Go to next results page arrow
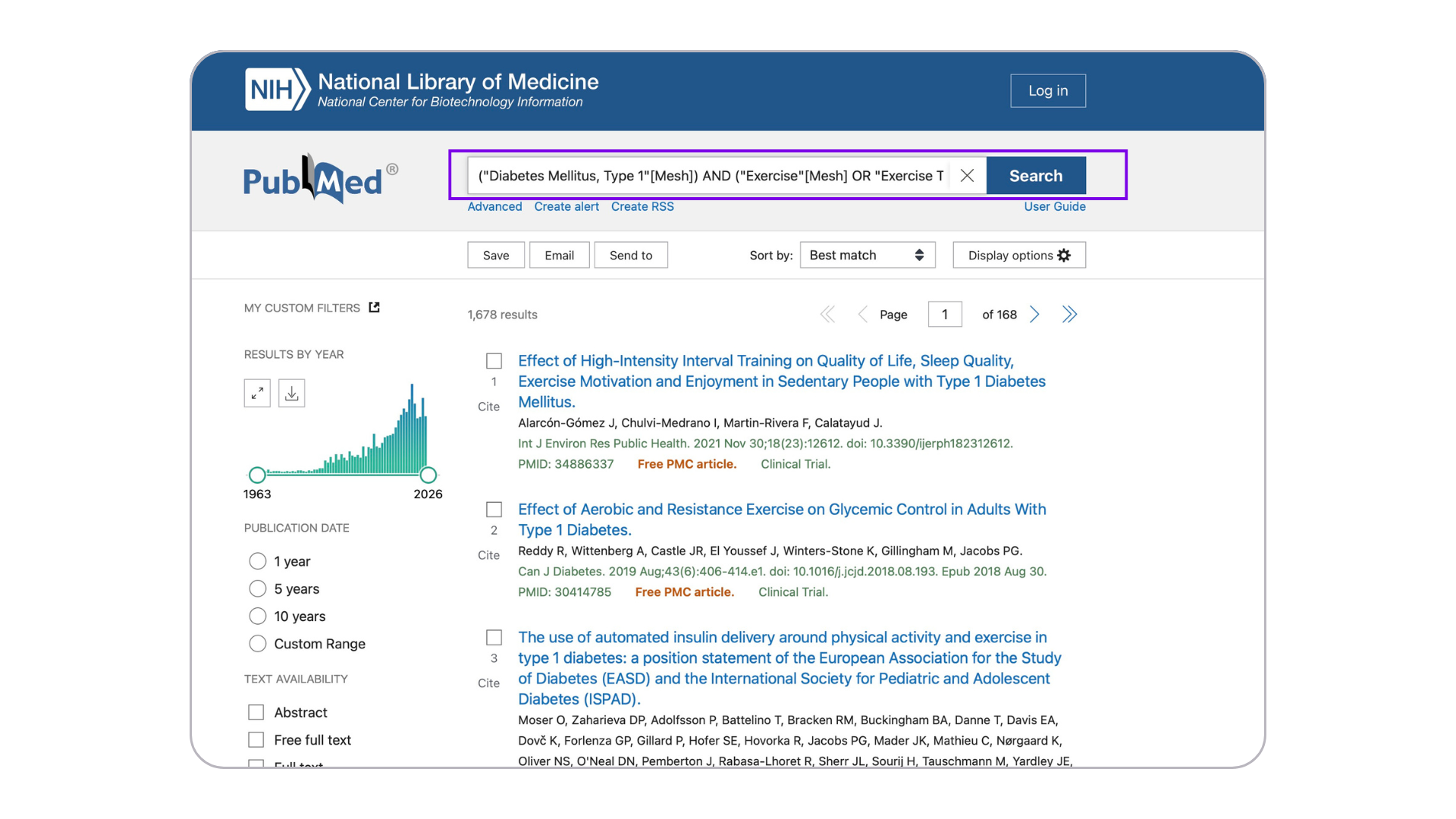Screen dimensions: 1456x819 point(1034,315)
